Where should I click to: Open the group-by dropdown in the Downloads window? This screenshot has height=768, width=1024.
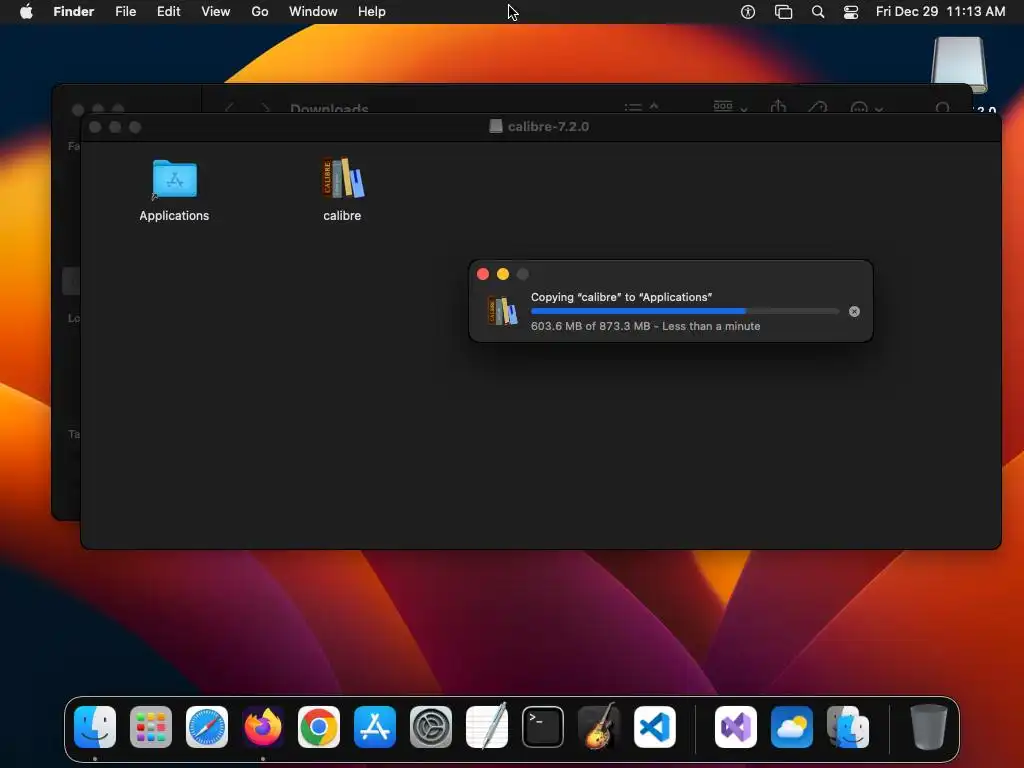(730, 107)
